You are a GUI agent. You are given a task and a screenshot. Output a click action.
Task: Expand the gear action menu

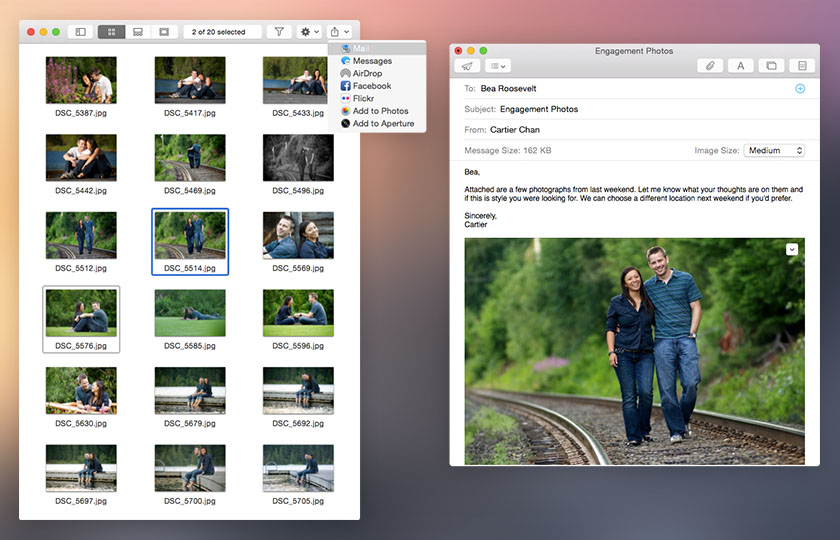[x=309, y=32]
